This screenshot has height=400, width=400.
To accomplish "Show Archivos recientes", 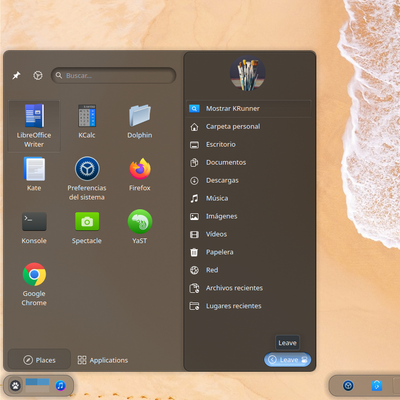I will (249, 288).
